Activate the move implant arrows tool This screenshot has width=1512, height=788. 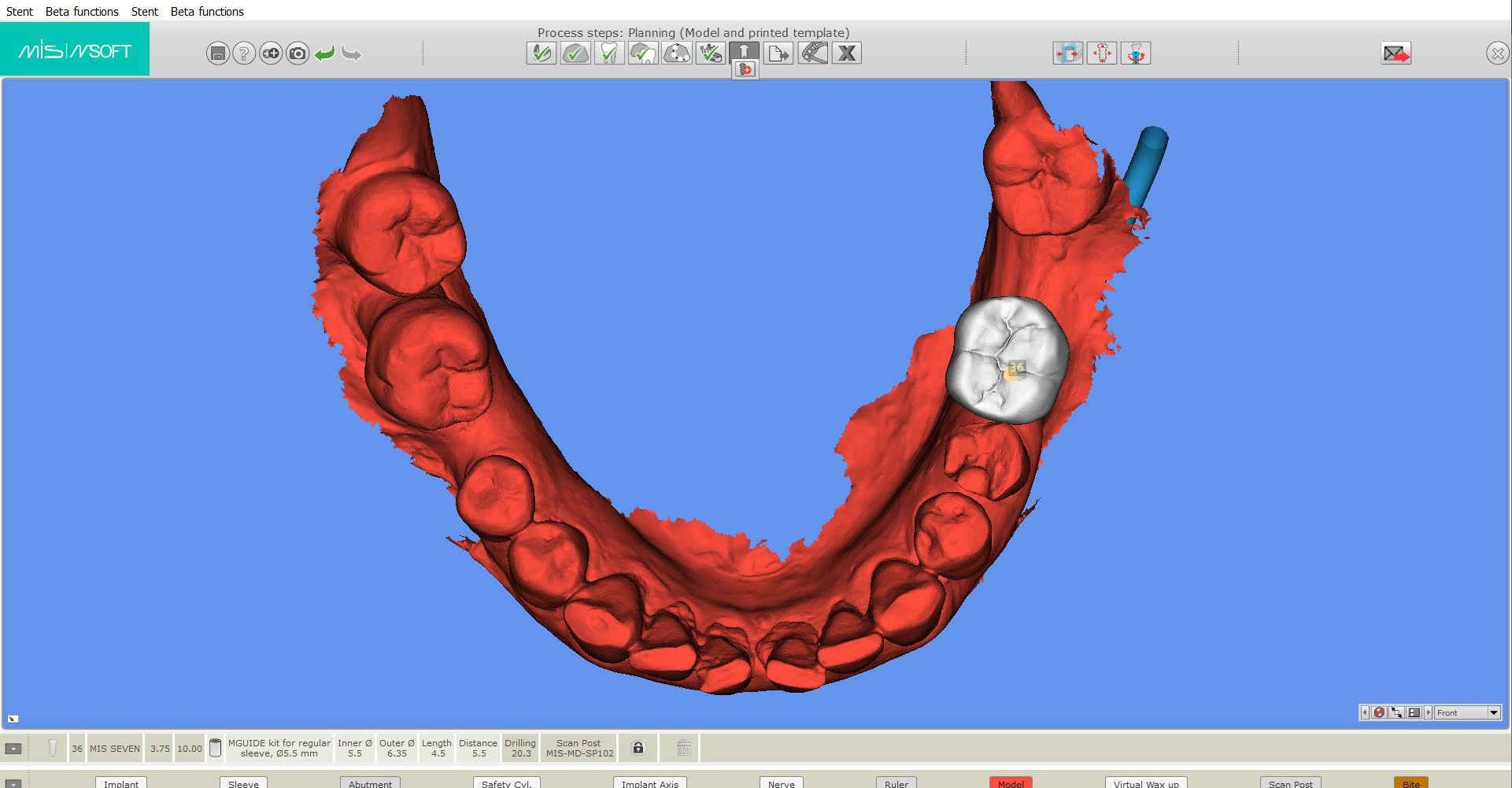[1102, 53]
